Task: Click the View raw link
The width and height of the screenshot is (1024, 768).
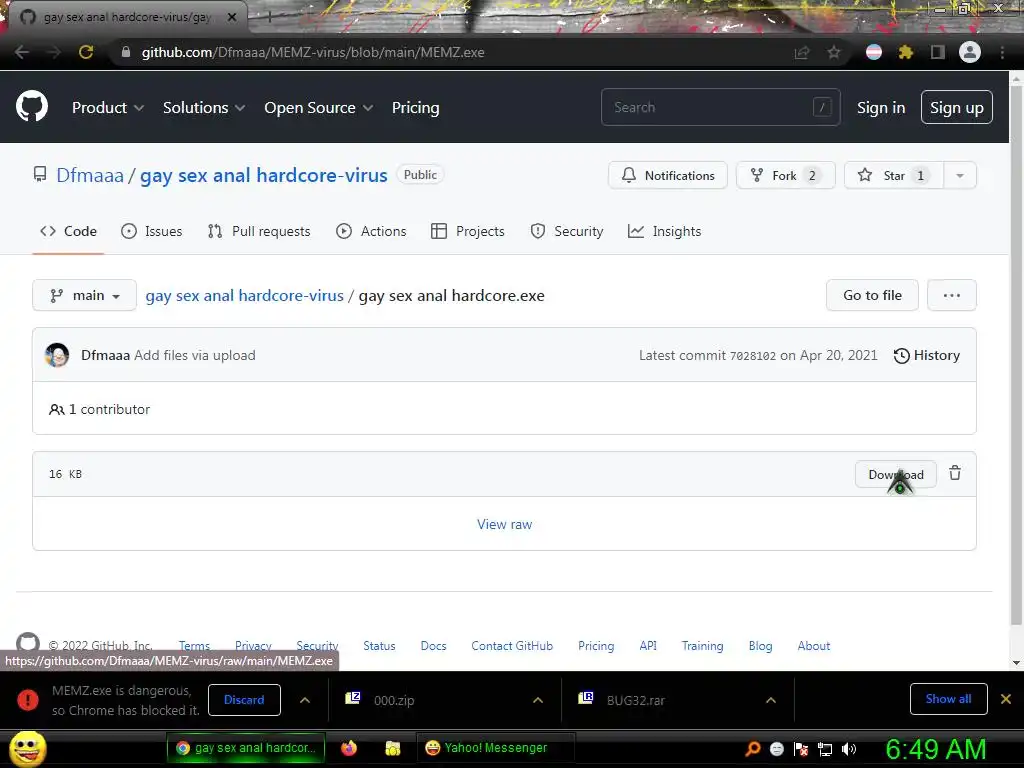Action: [504, 524]
